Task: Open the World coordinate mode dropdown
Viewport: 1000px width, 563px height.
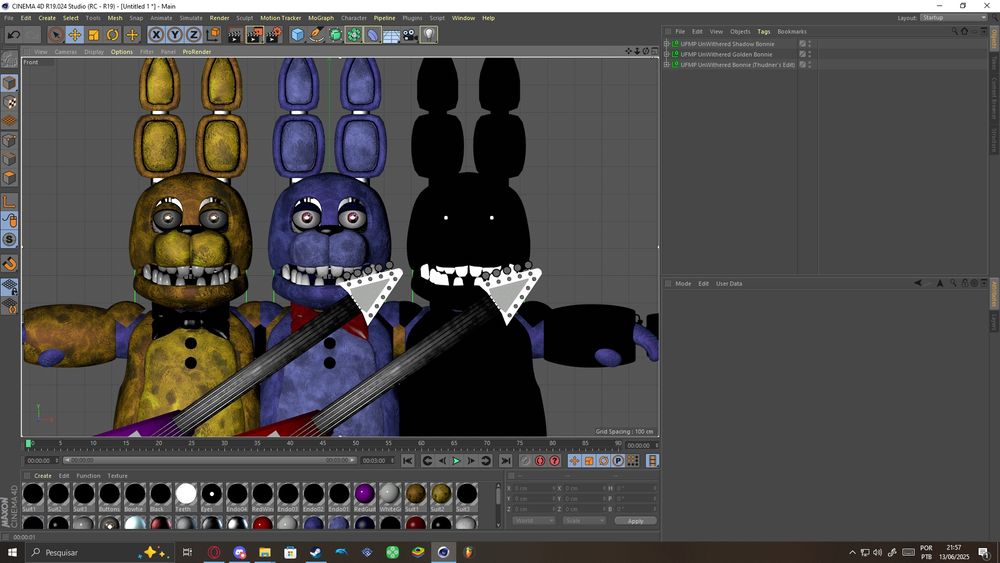Action: 533,521
